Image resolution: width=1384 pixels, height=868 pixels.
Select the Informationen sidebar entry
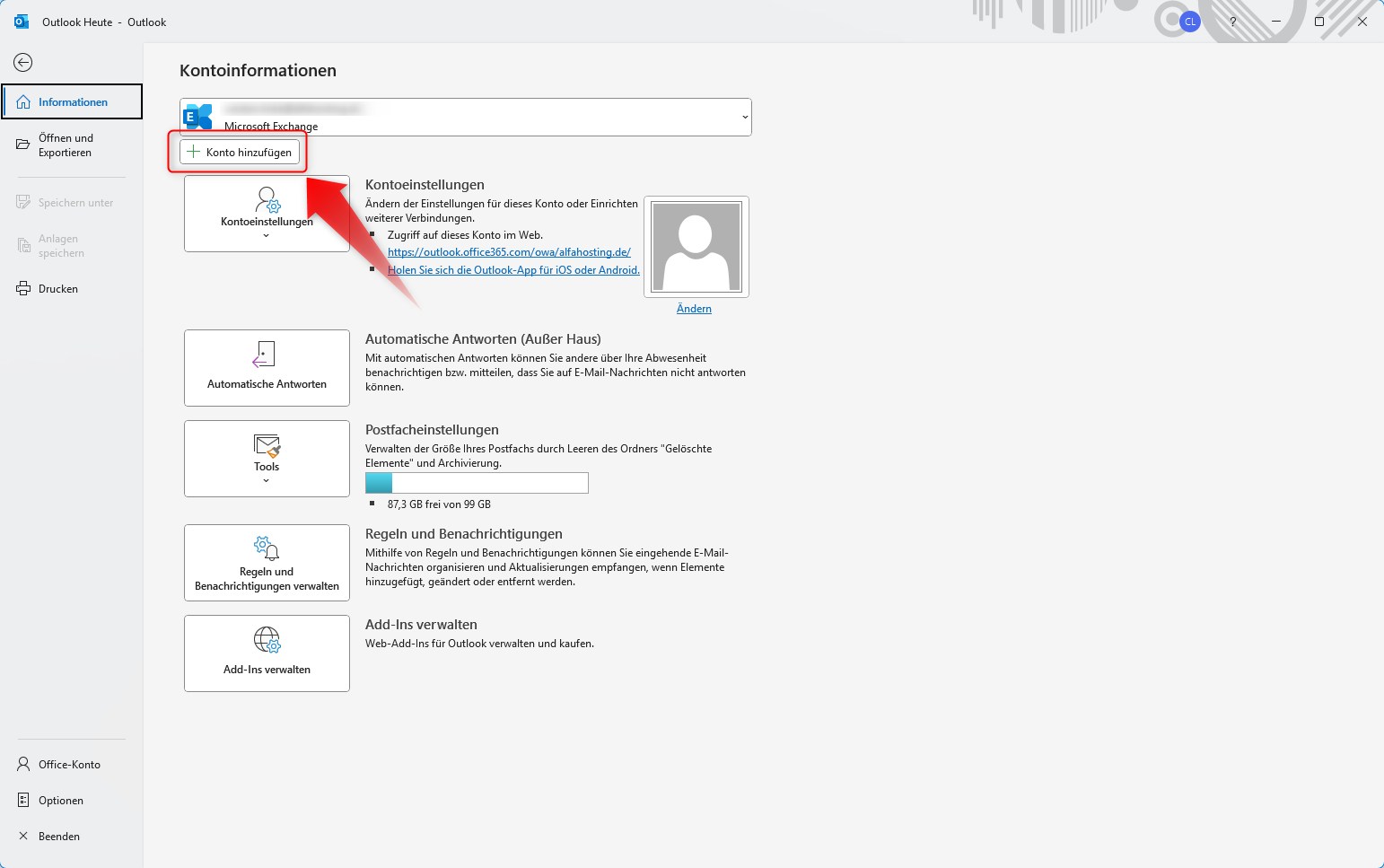pyautogui.click(x=72, y=101)
